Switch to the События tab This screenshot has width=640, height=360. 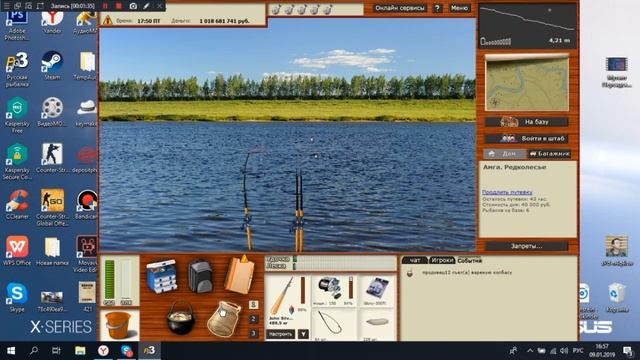click(469, 260)
